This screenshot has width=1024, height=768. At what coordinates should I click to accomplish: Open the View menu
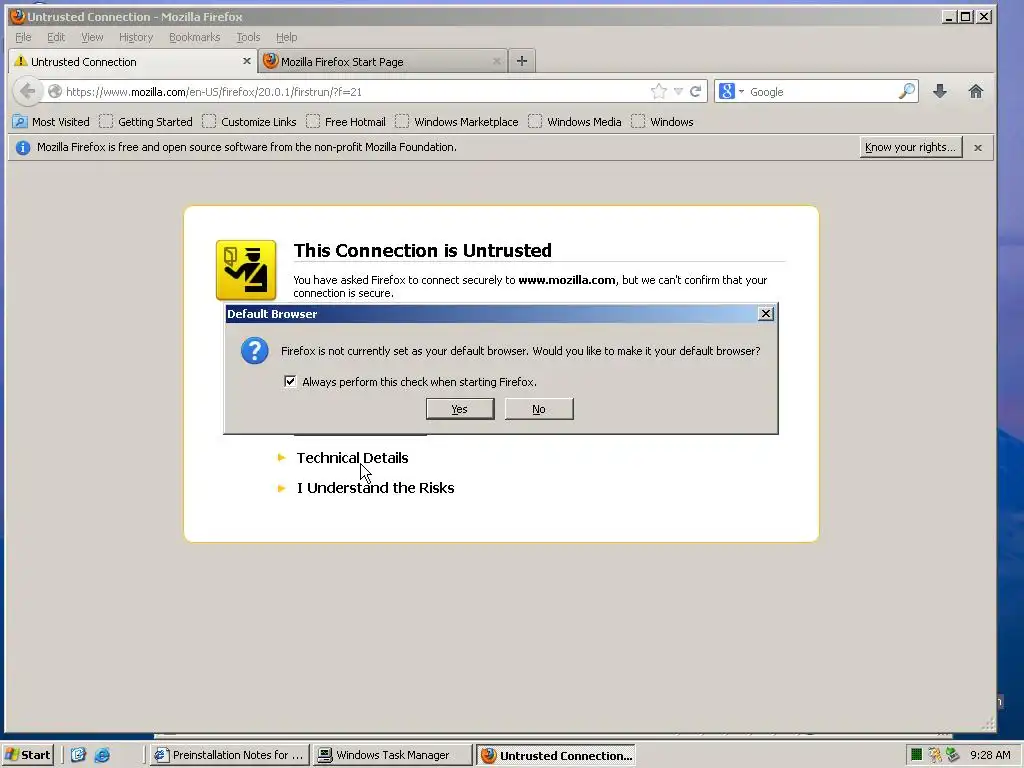point(92,37)
